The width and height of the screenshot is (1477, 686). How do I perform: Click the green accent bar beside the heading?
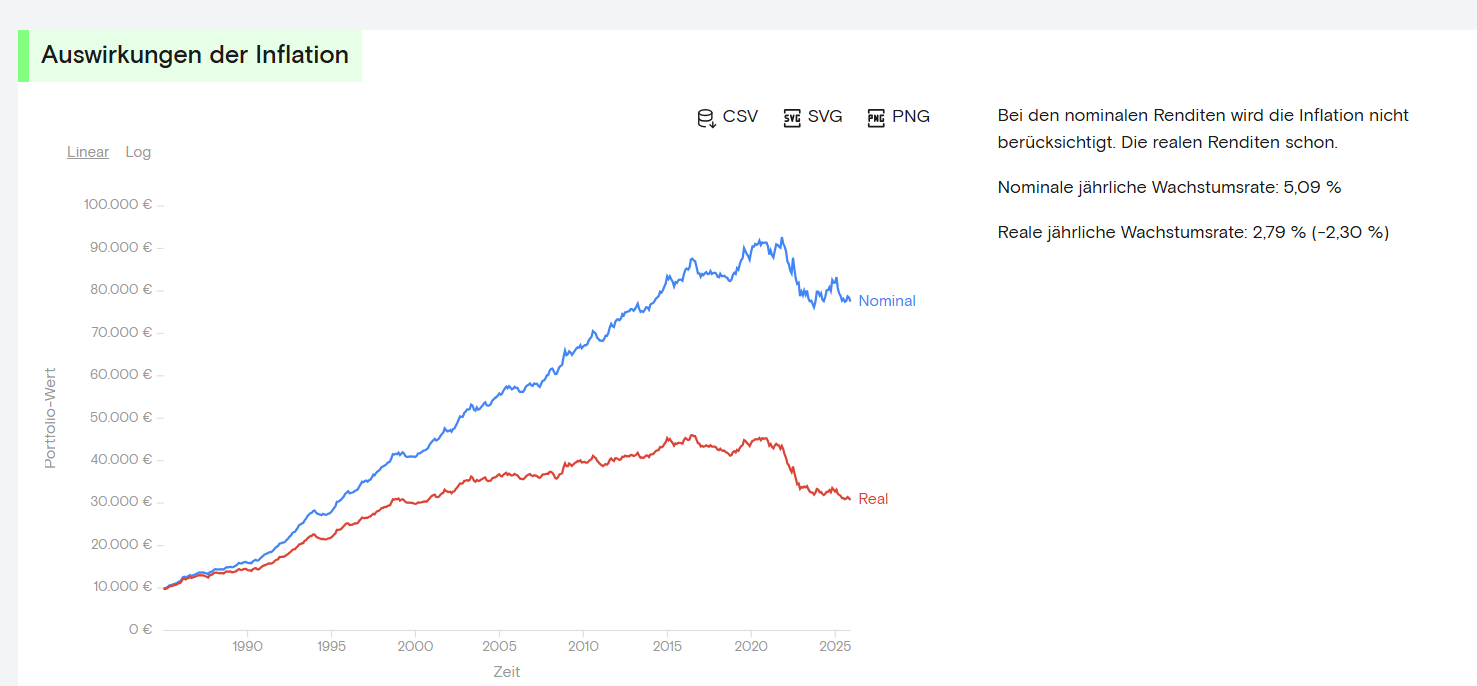pyautogui.click(x=23, y=56)
